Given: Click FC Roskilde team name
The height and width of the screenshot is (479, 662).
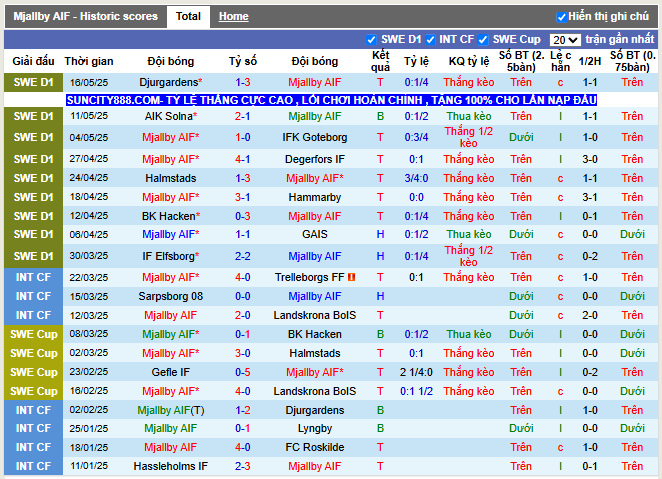Looking at the screenshot, I should click(315, 447).
